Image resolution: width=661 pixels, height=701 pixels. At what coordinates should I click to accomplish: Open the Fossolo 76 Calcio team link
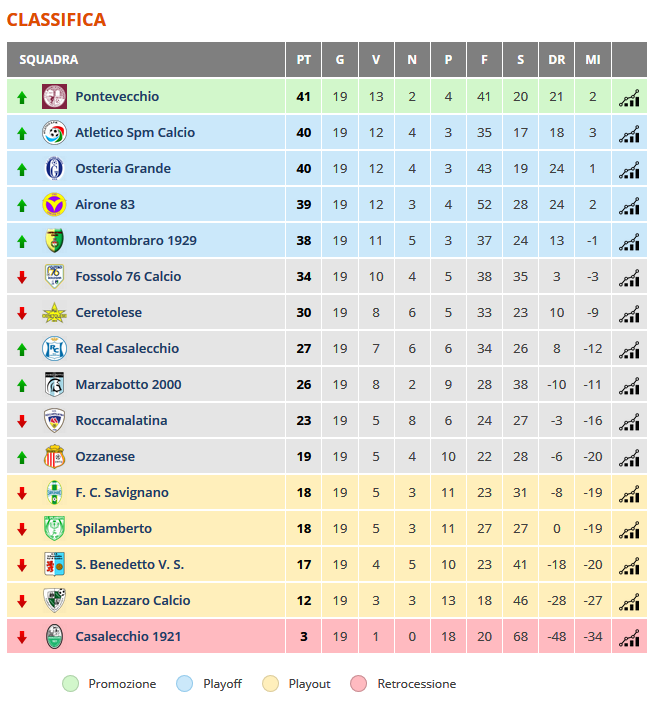(x=128, y=276)
